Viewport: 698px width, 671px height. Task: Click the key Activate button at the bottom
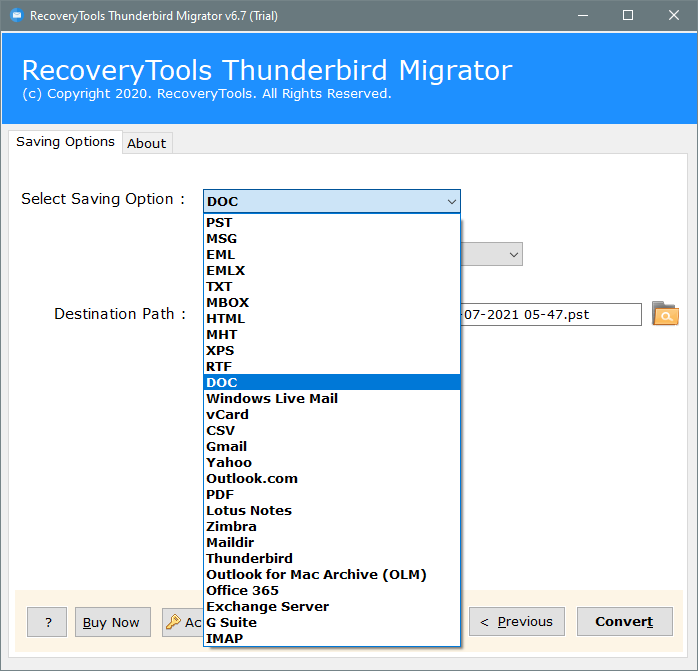point(183,622)
